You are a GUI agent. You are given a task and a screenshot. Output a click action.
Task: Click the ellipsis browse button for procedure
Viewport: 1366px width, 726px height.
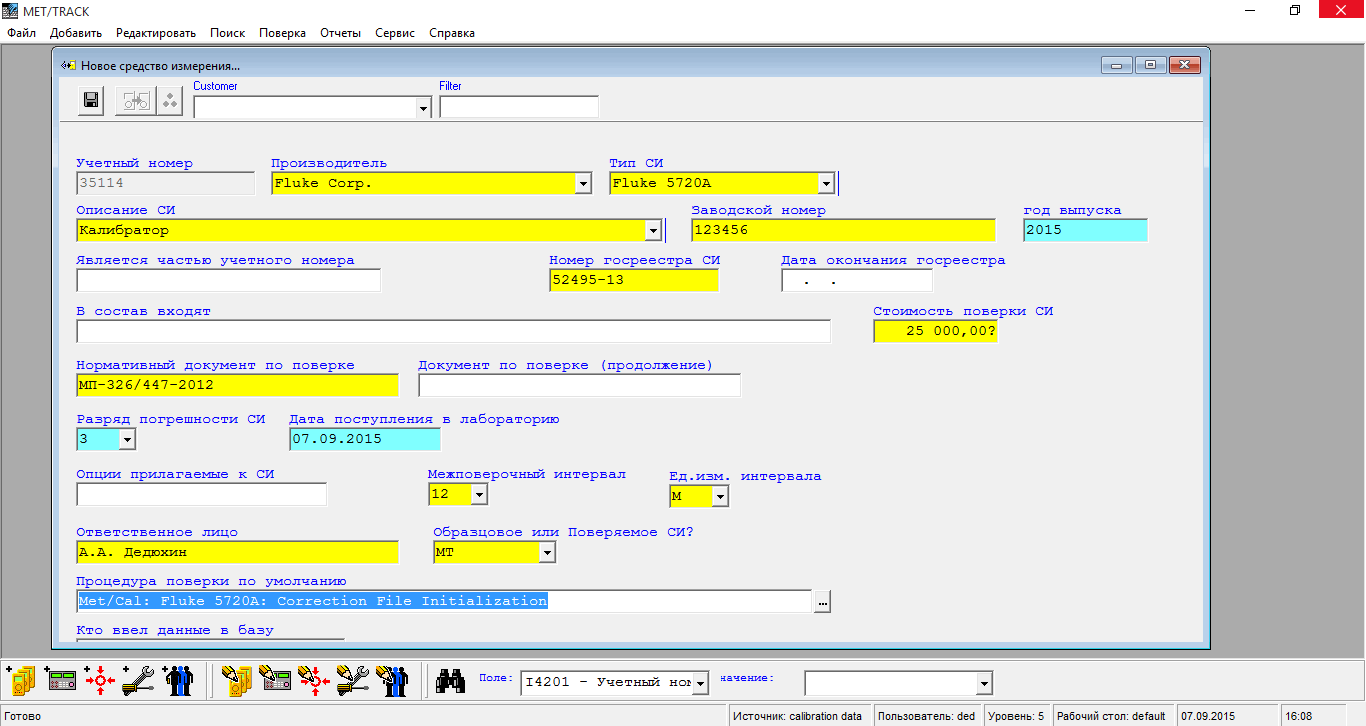822,602
